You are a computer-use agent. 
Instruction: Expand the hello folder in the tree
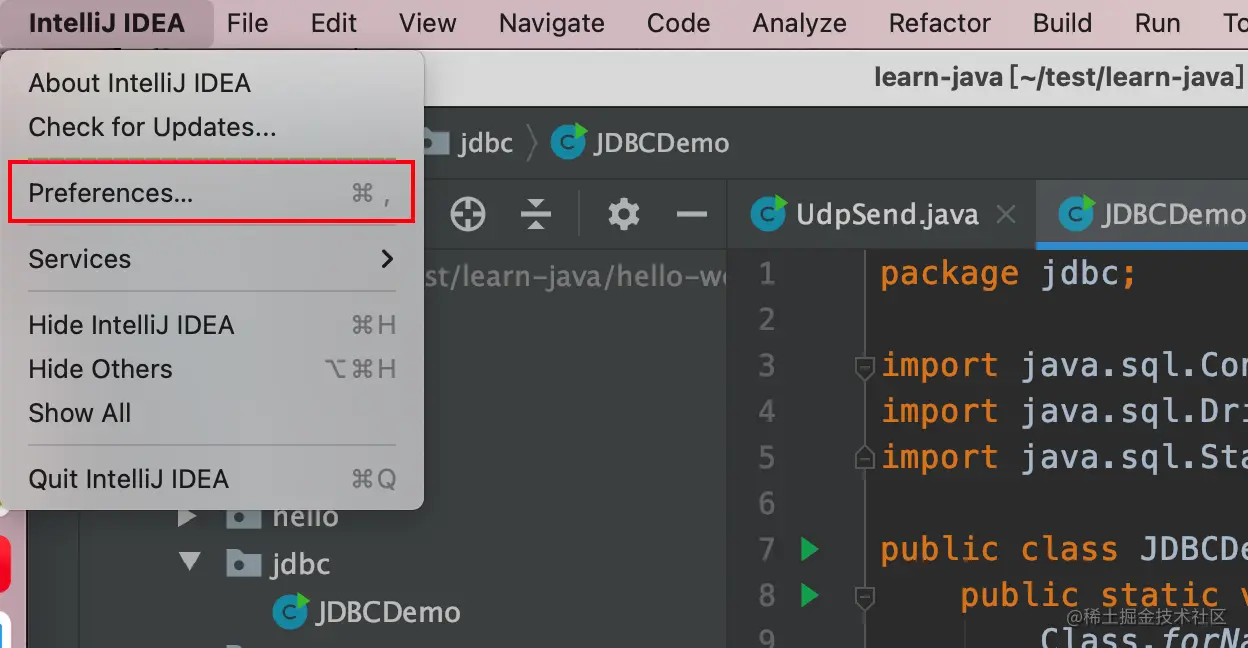(187, 517)
